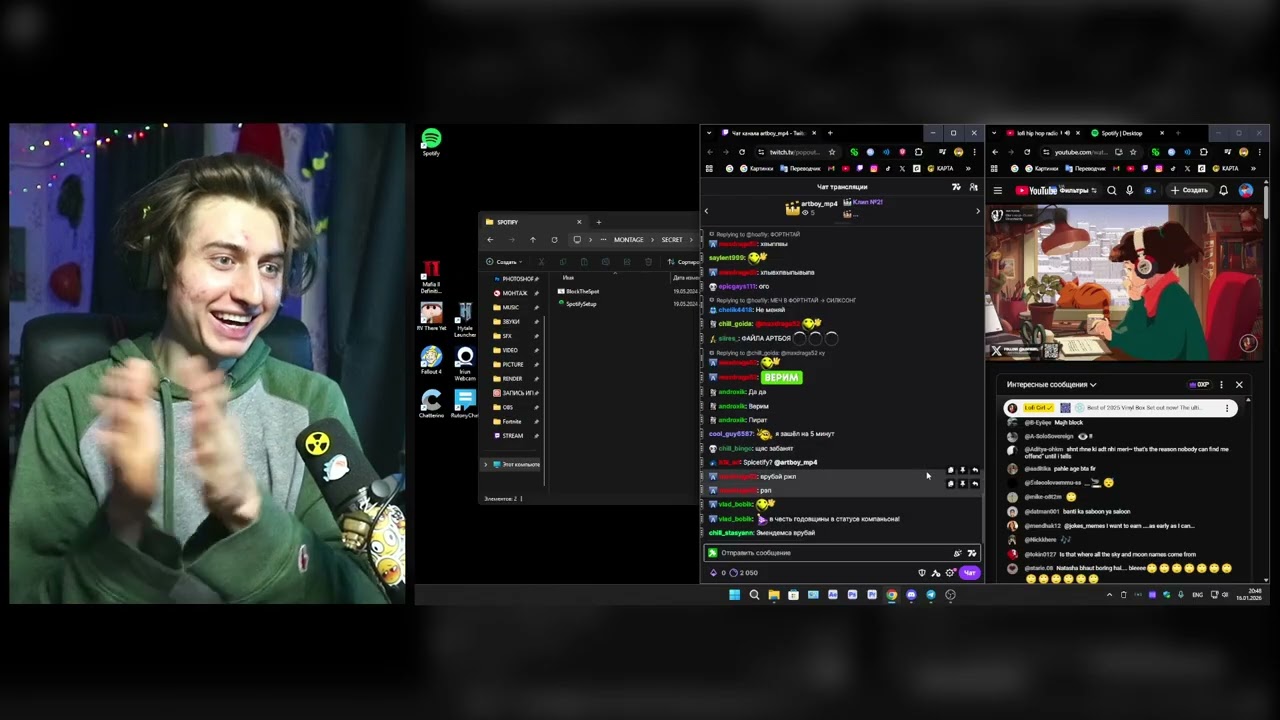This screenshot has height=720, width=1280.
Task: Open the Fallout 4 desktop shortcut
Action: tap(431, 360)
